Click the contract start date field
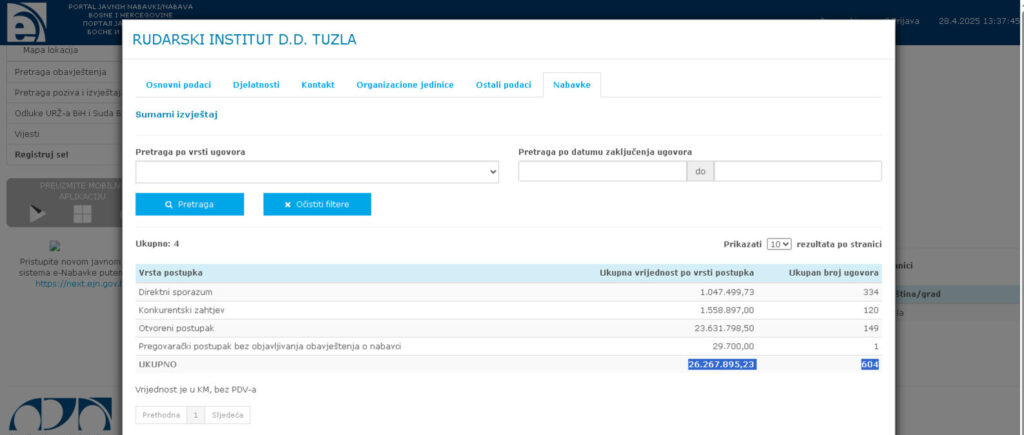This screenshot has height=435, width=1024. point(602,172)
